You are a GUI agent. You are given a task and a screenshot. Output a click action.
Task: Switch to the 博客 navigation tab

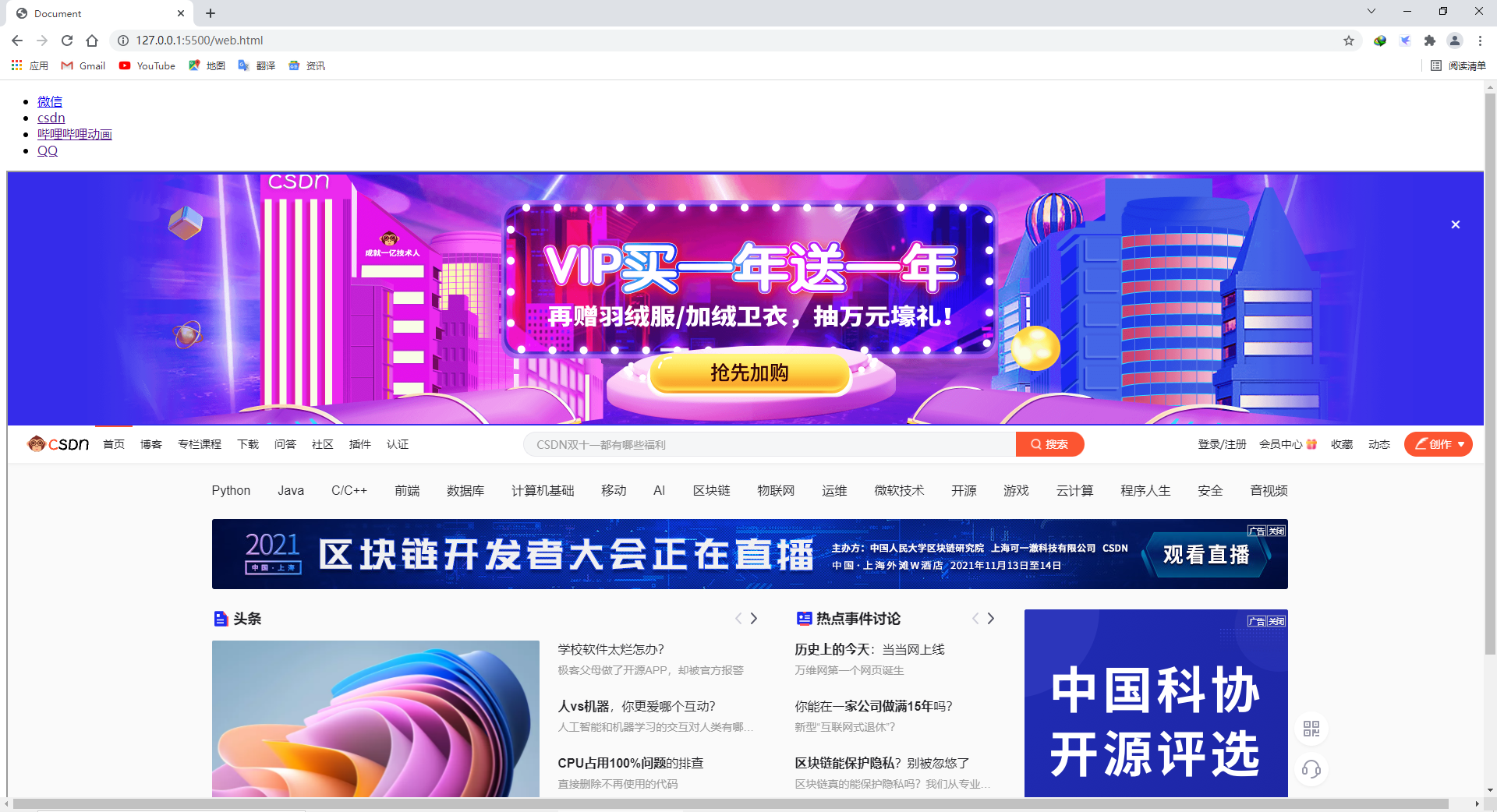151,443
